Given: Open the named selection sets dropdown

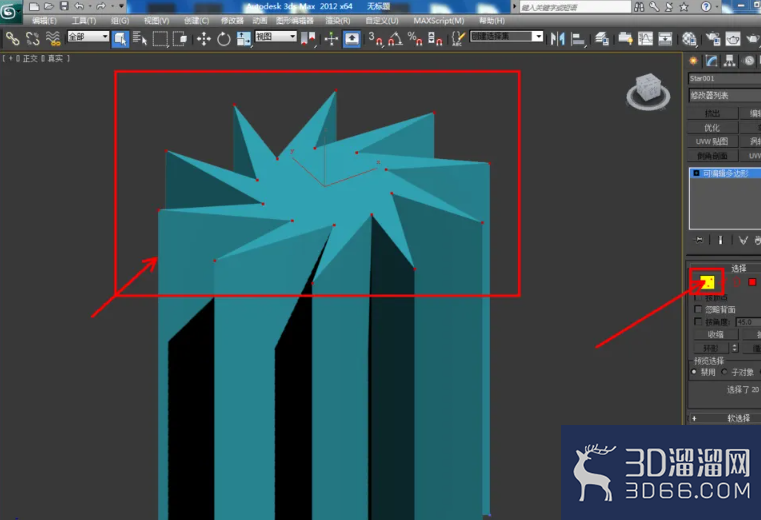Looking at the screenshot, I should click(506, 36).
